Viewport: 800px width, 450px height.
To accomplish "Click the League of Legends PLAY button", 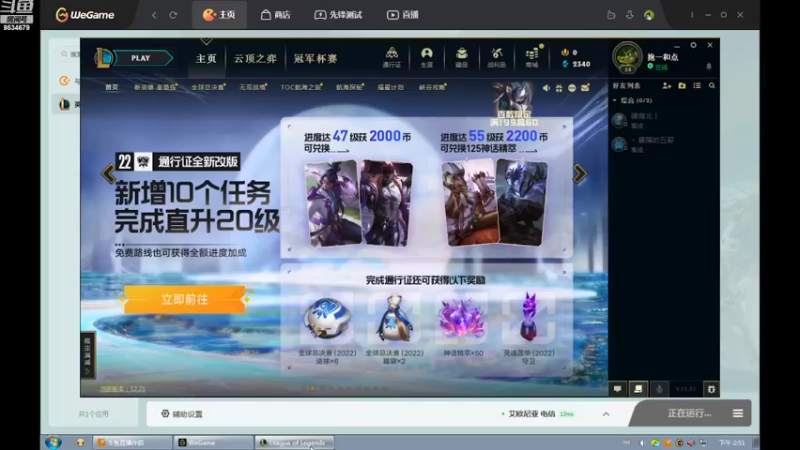I will pos(141,58).
